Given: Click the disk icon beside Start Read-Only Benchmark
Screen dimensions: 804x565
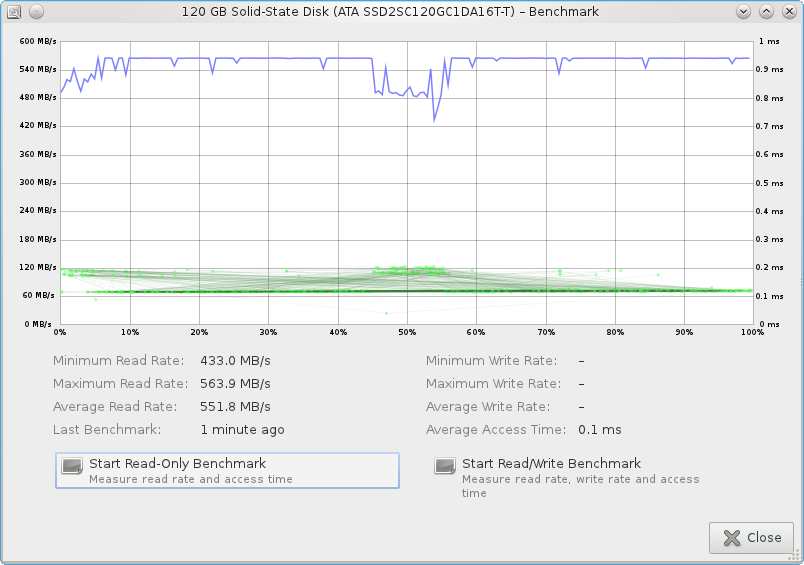Looking at the screenshot, I should pyautogui.click(x=72, y=466).
